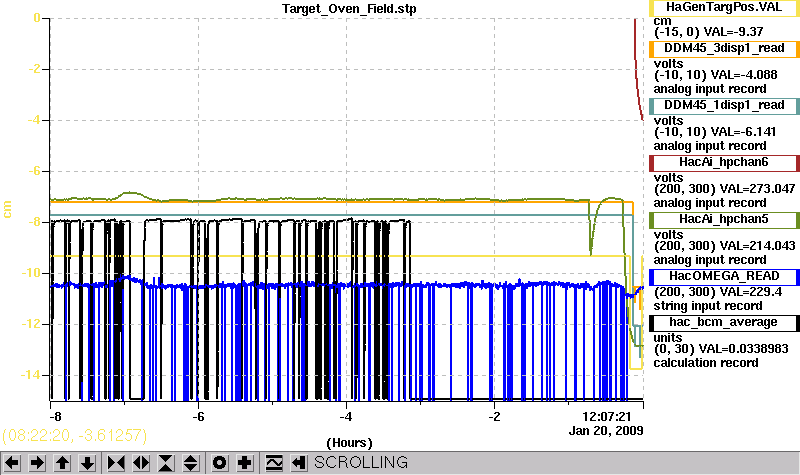Select the HacOMEGA_READ curve legend
The width and height of the screenshot is (800, 475).
click(724, 277)
